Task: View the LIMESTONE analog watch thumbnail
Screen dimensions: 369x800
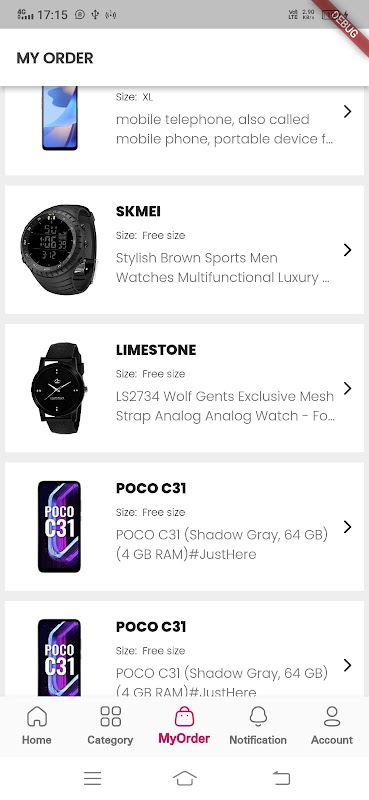Action: coord(59,388)
